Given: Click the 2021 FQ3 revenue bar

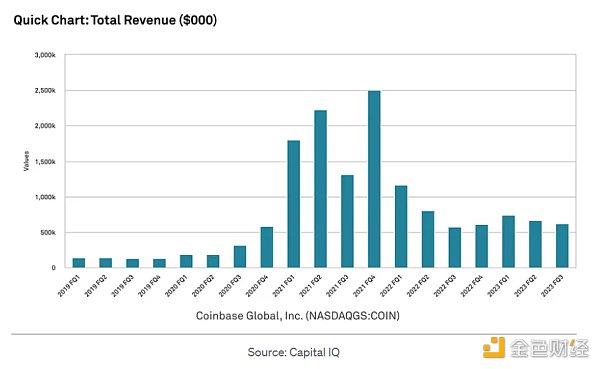Looking at the screenshot, I should point(347,221).
